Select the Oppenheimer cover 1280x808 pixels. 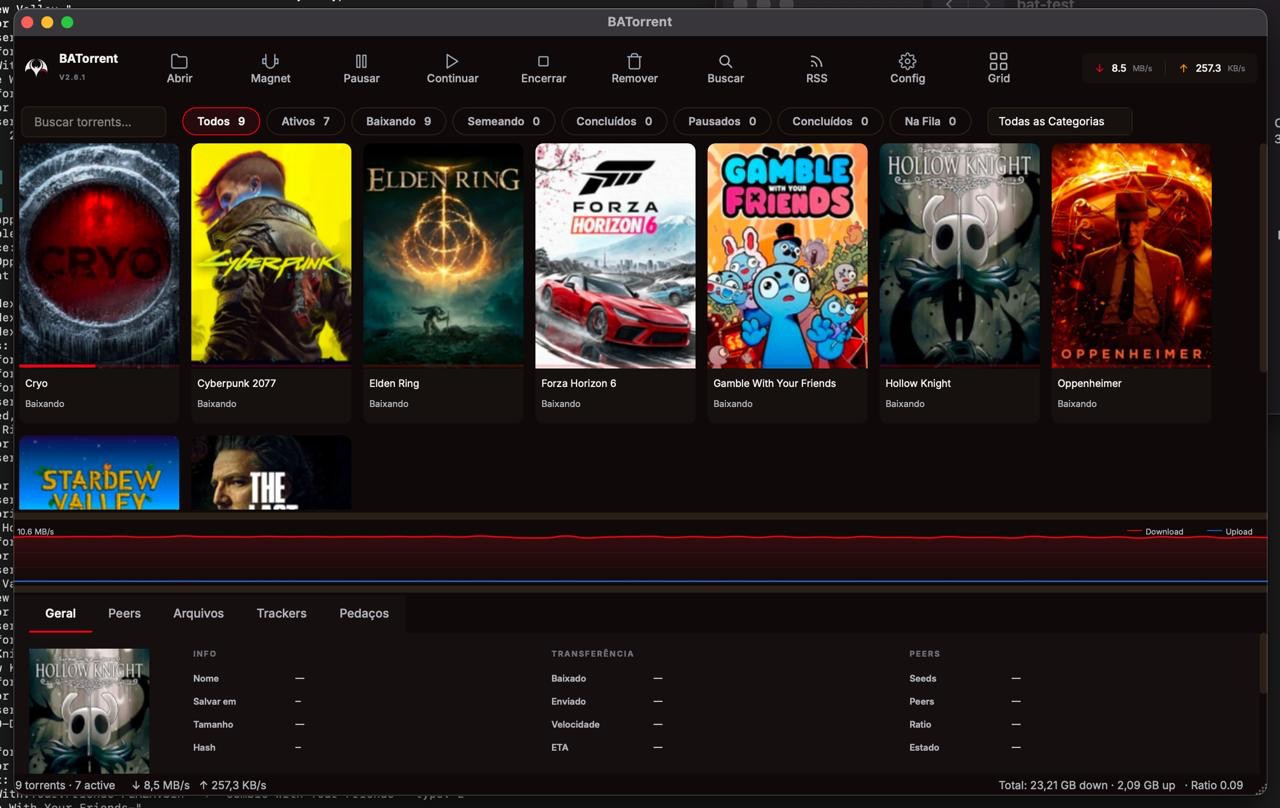pos(1131,255)
